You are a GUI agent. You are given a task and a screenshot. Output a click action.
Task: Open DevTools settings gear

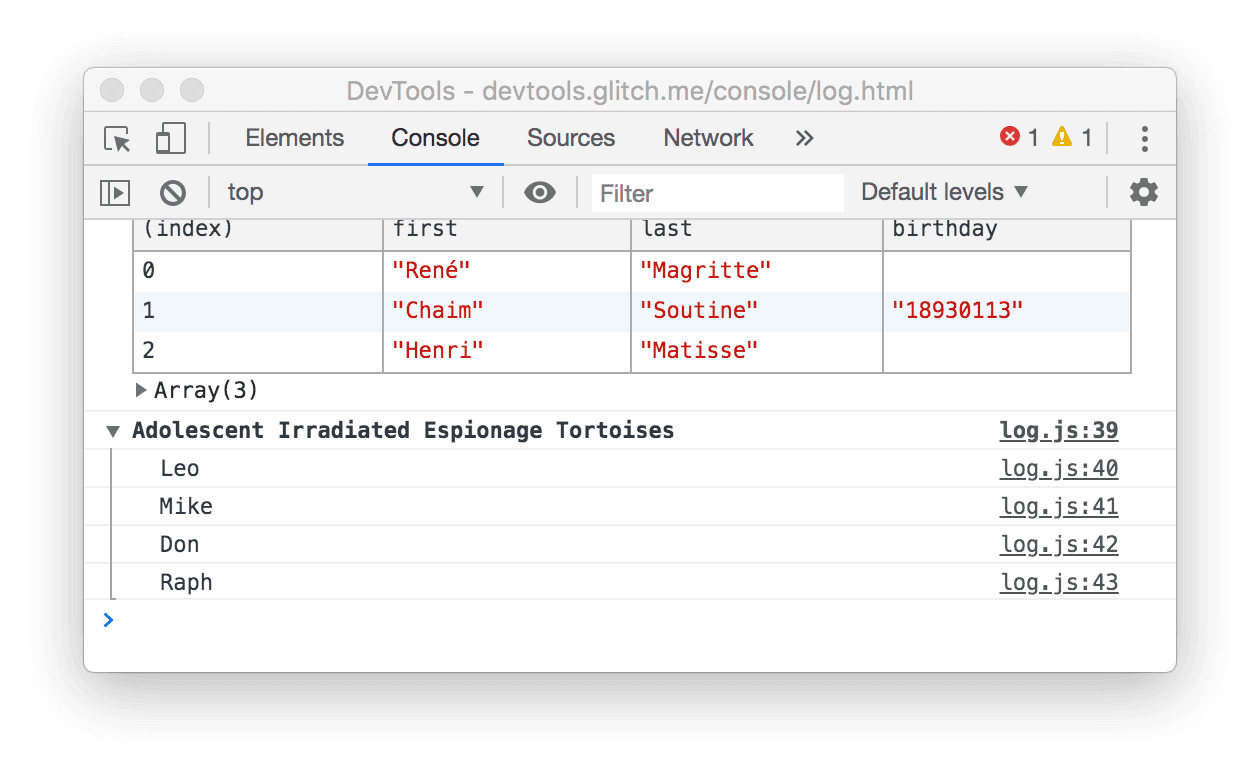pos(1144,192)
